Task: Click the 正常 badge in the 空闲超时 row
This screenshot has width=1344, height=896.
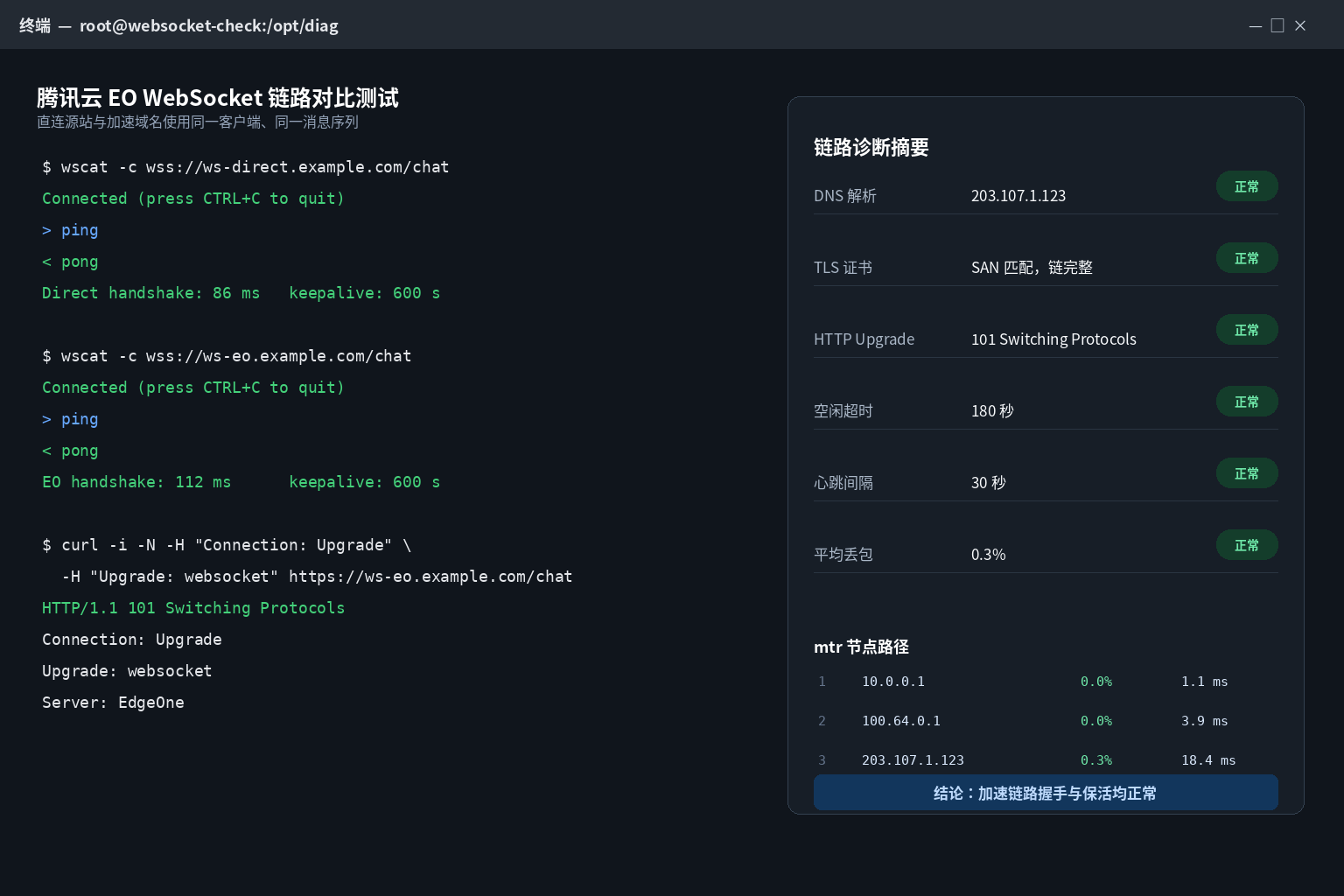Action: tap(1247, 402)
